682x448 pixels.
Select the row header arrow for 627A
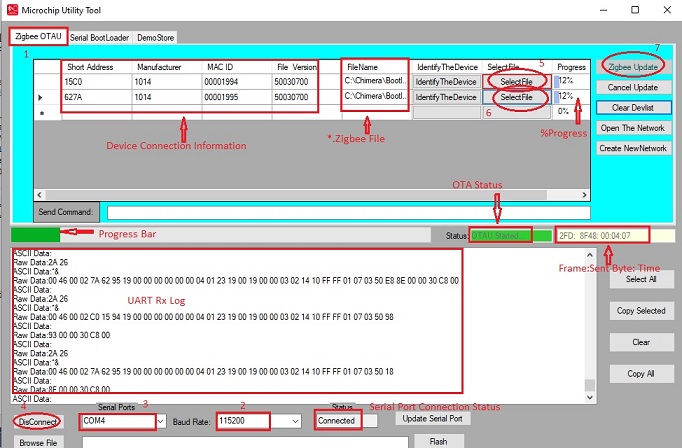click(41, 97)
